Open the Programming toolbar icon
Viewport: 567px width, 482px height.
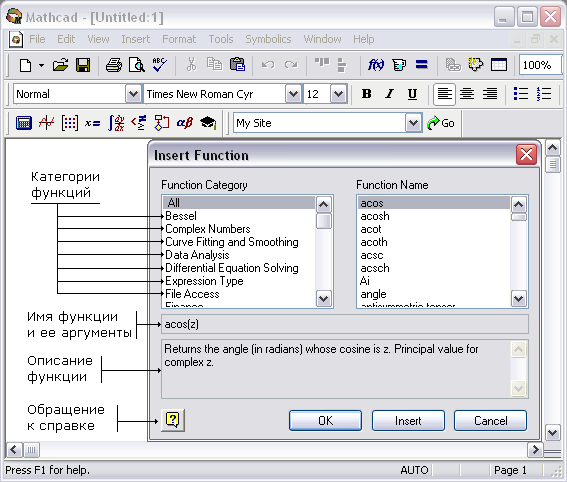click(x=162, y=123)
